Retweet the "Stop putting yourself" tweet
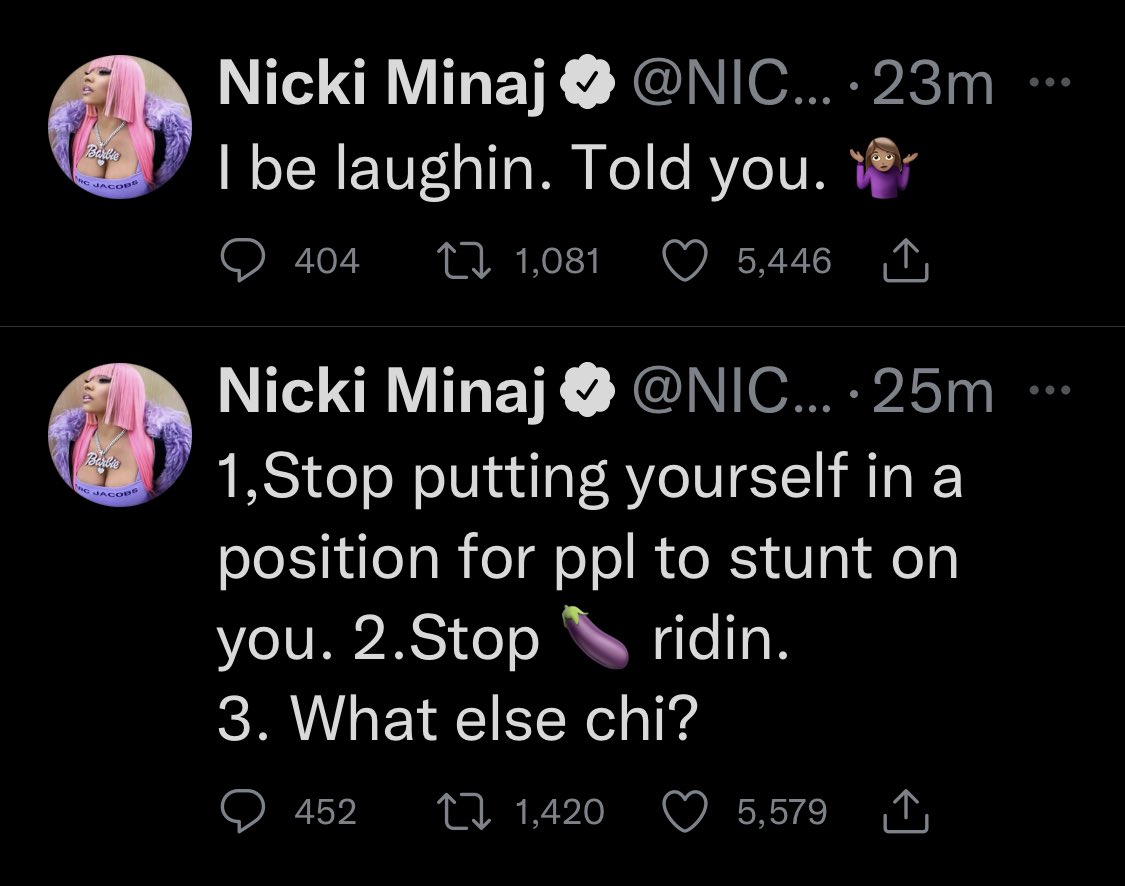 point(461,812)
